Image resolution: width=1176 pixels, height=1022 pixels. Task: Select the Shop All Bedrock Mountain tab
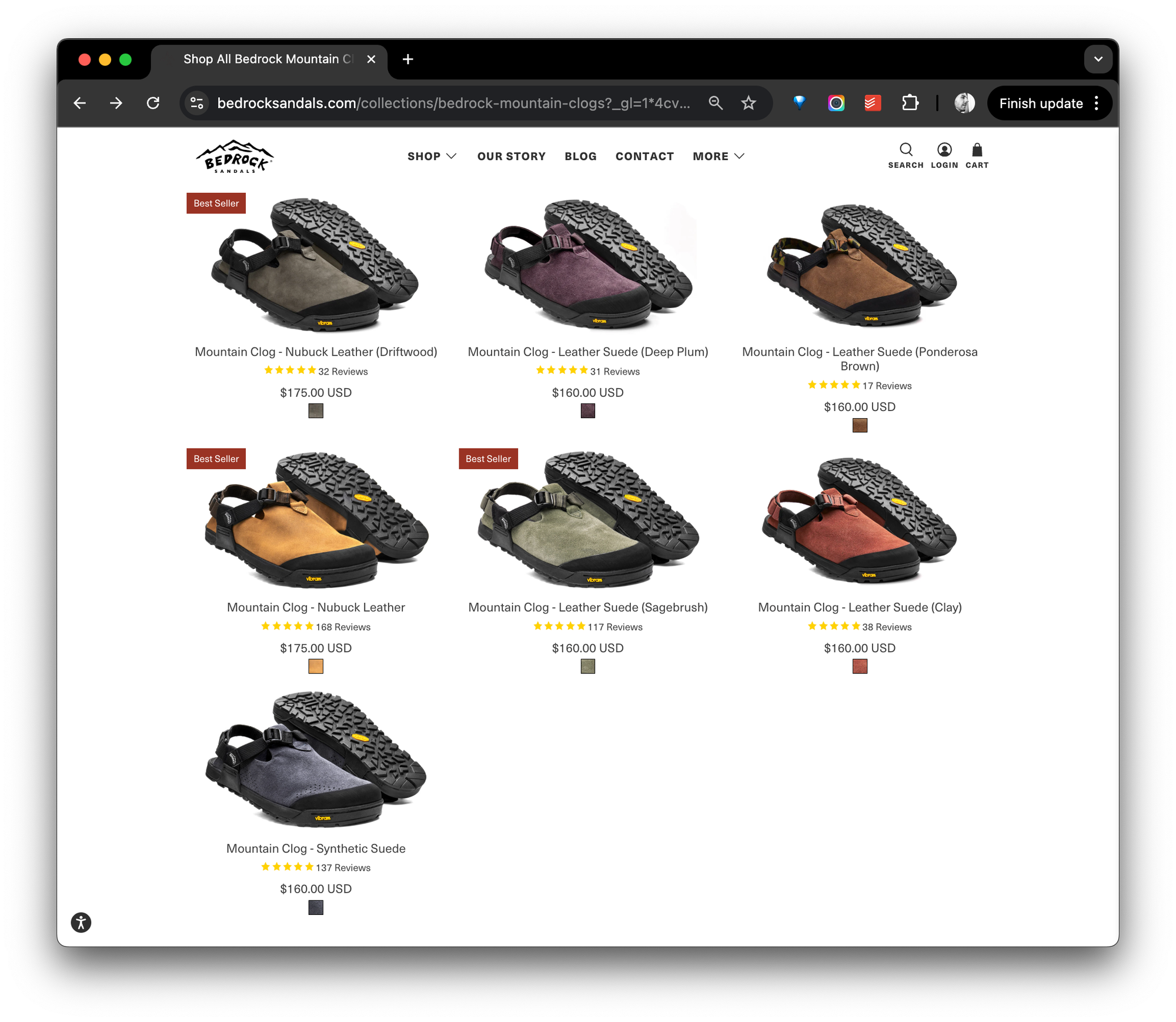268,59
